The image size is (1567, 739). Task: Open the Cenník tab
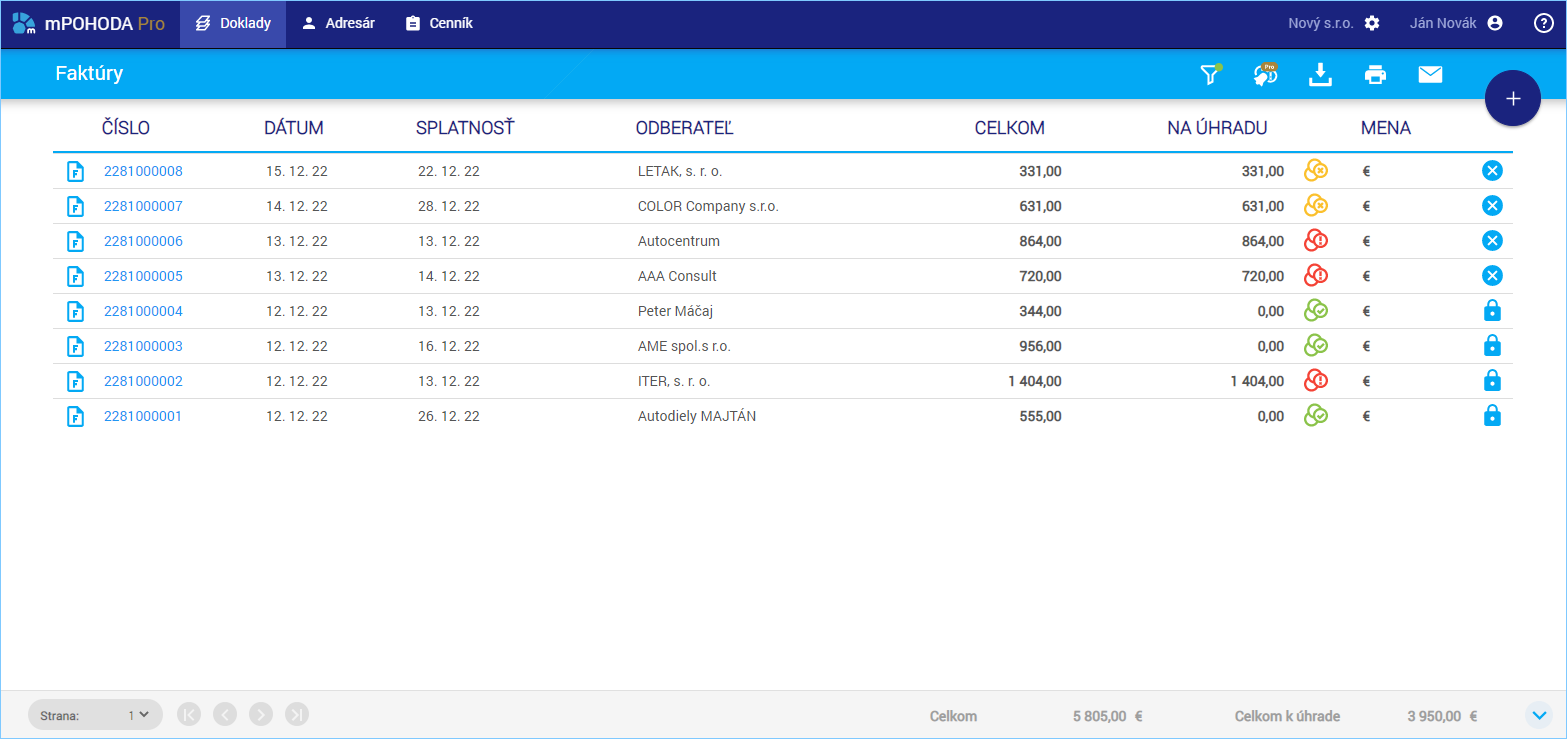(439, 23)
